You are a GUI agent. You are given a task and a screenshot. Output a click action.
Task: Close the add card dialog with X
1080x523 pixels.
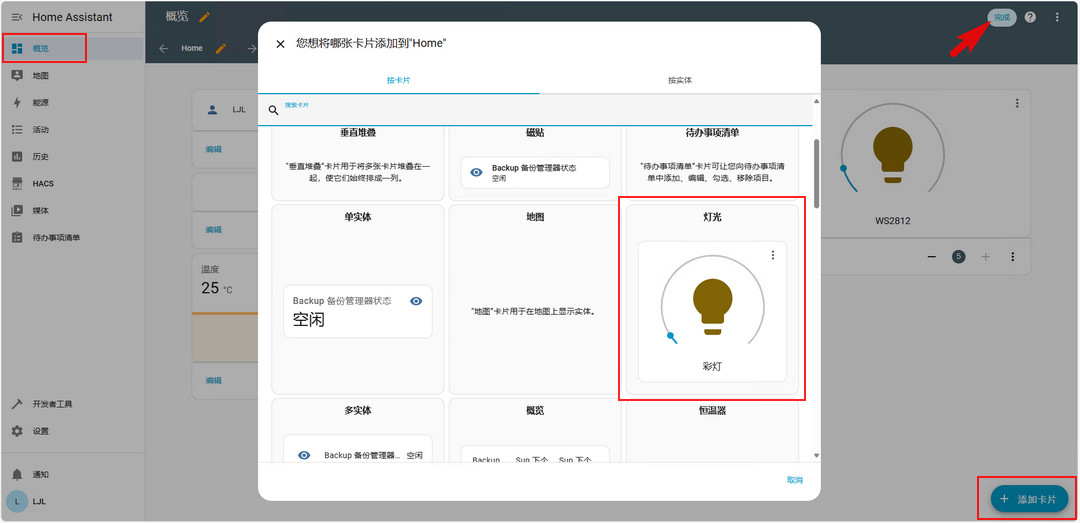[x=280, y=44]
